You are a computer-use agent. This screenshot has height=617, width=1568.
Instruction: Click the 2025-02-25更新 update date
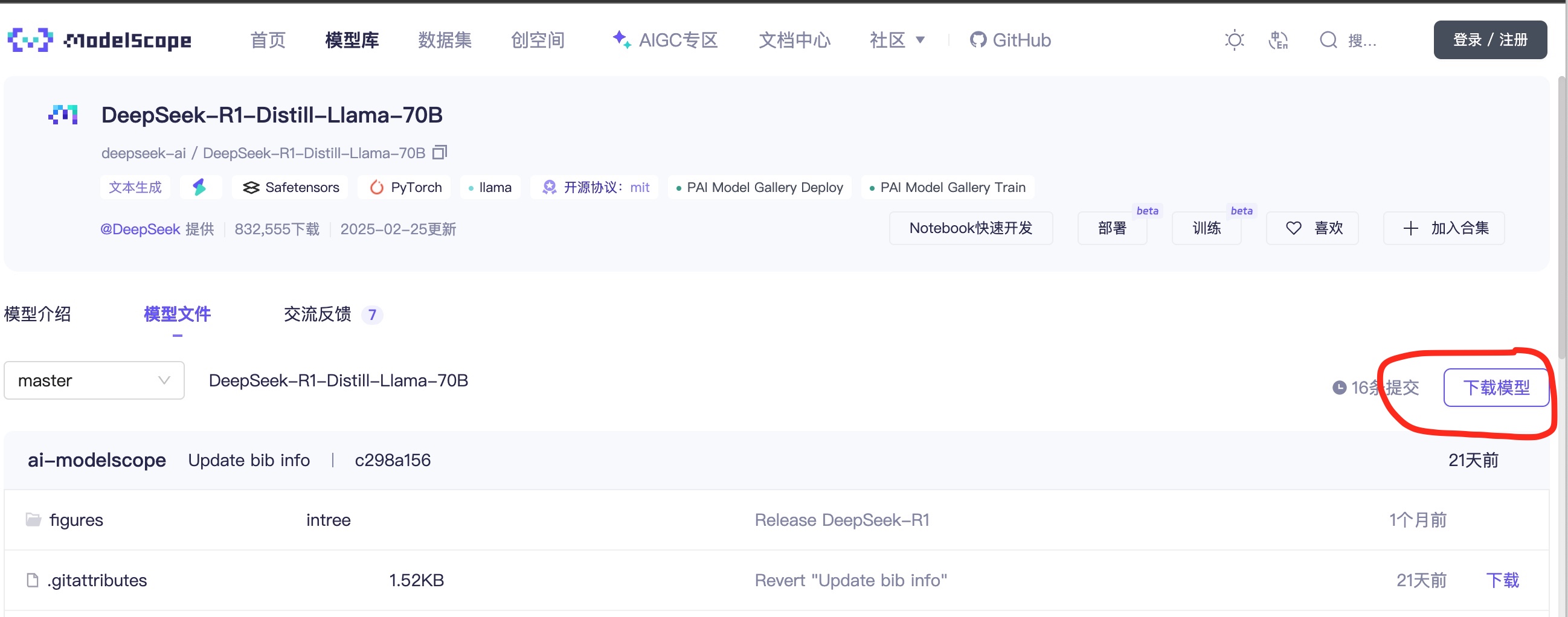398,229
